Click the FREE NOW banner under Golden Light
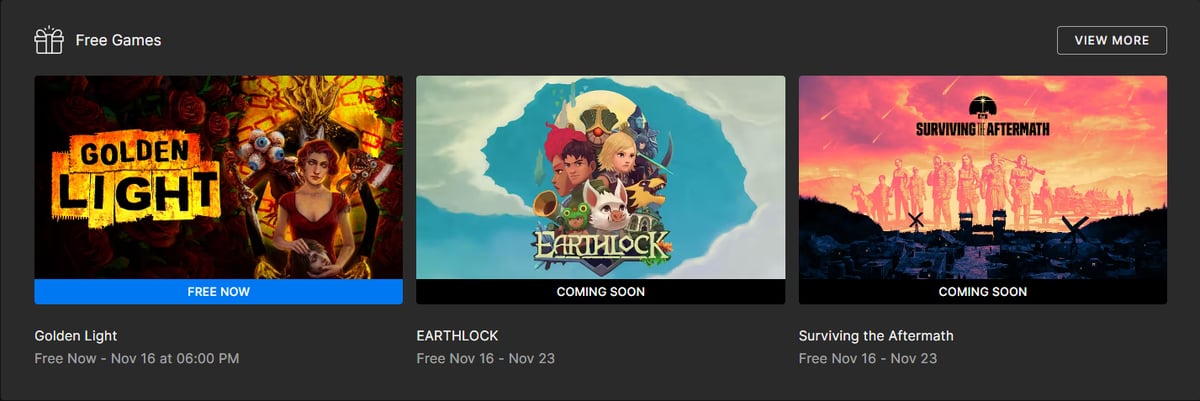Viewport: 1200px width, 401px height. tap(218, 292)
